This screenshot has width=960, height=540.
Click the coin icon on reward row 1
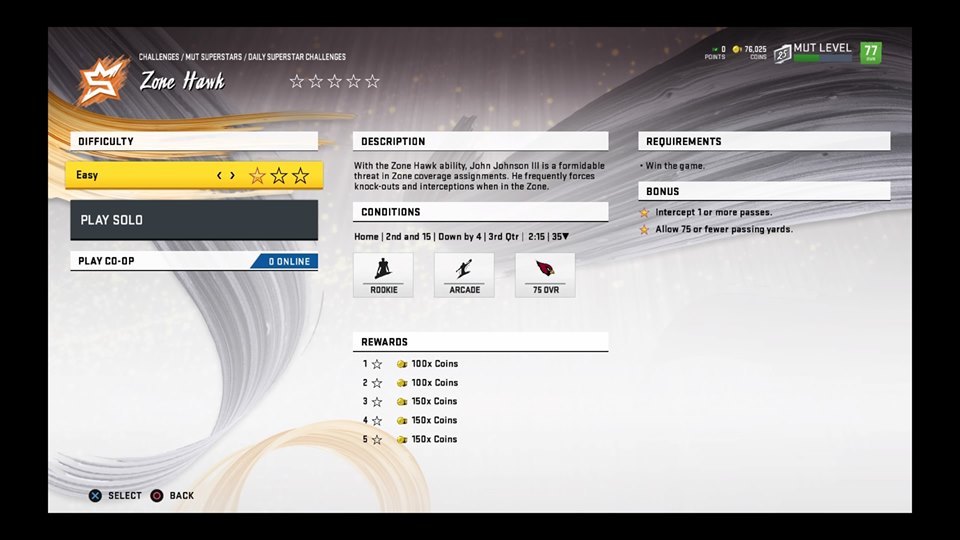click(x=402, y=364)
